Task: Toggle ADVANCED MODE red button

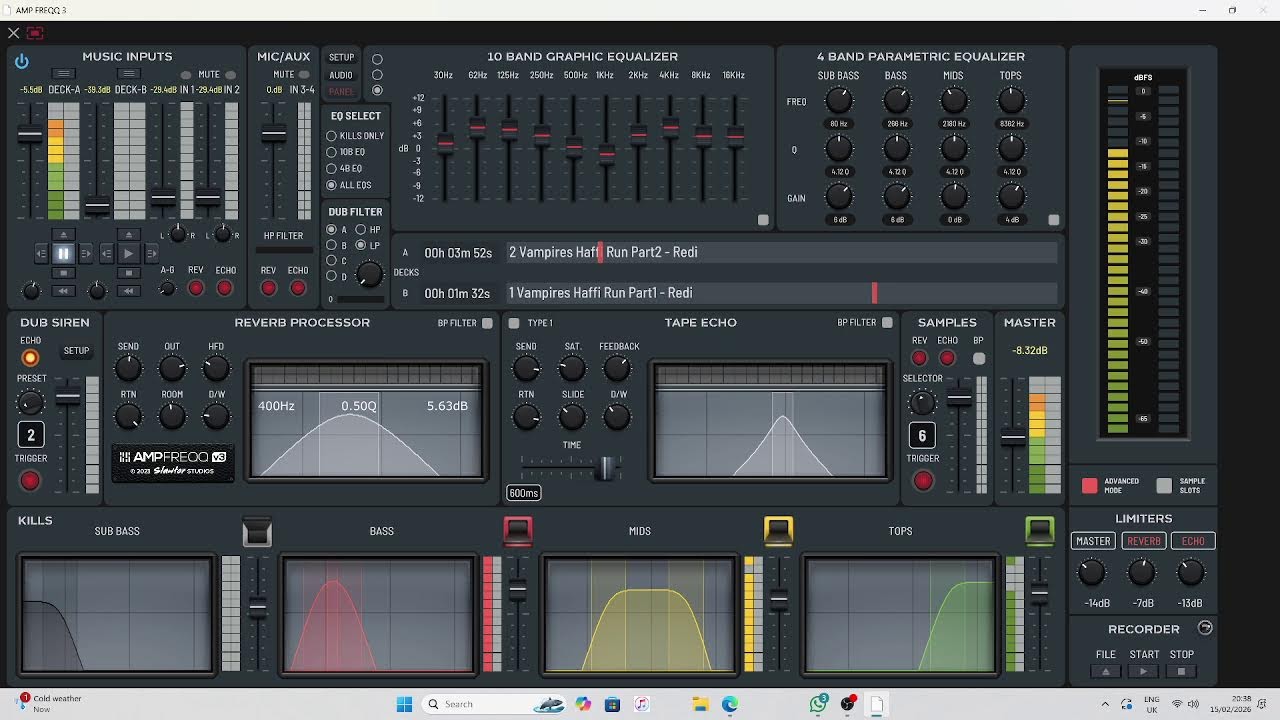Action: tap(1090, 485)
